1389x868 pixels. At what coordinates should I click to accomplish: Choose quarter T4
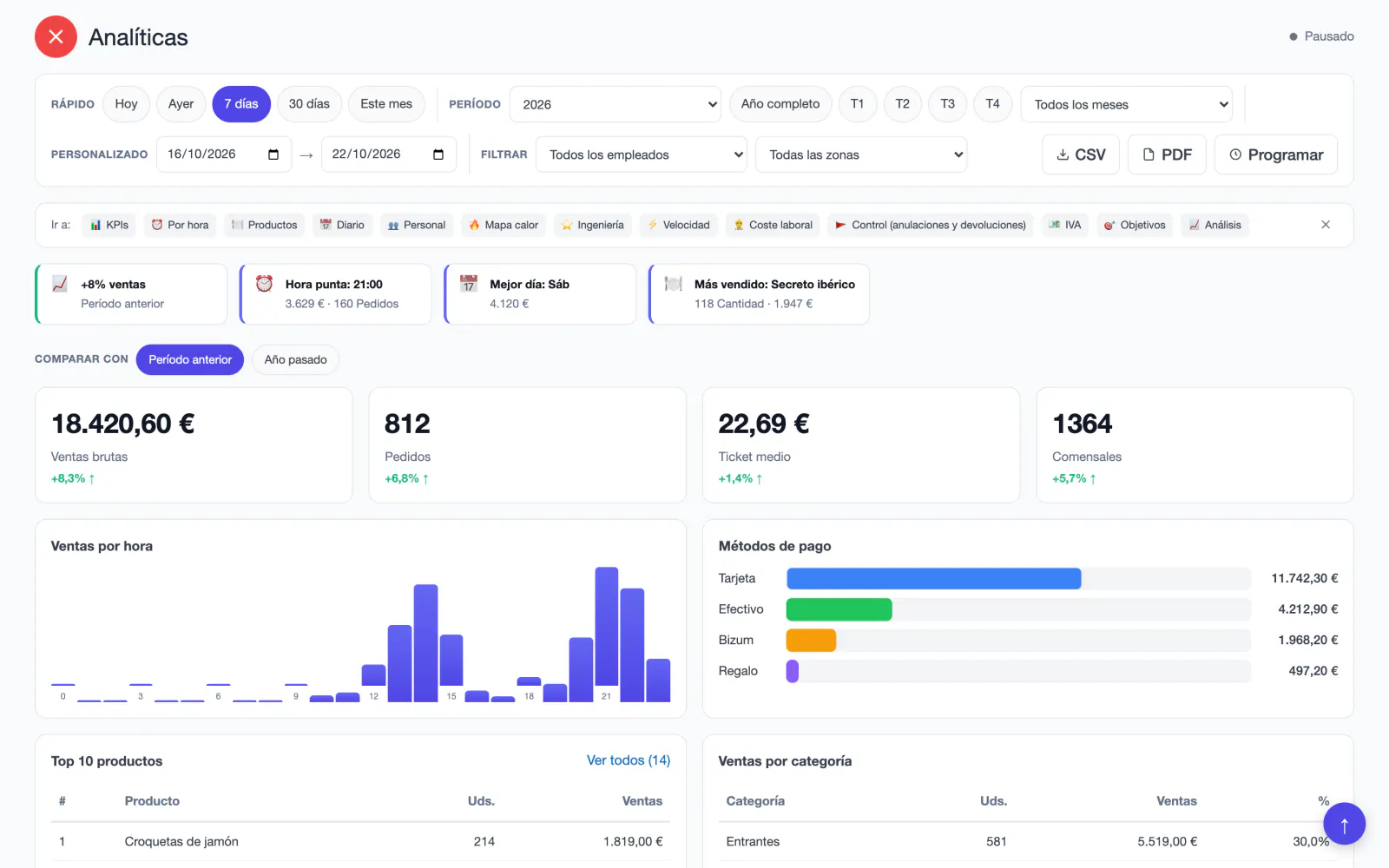point(992,104)
